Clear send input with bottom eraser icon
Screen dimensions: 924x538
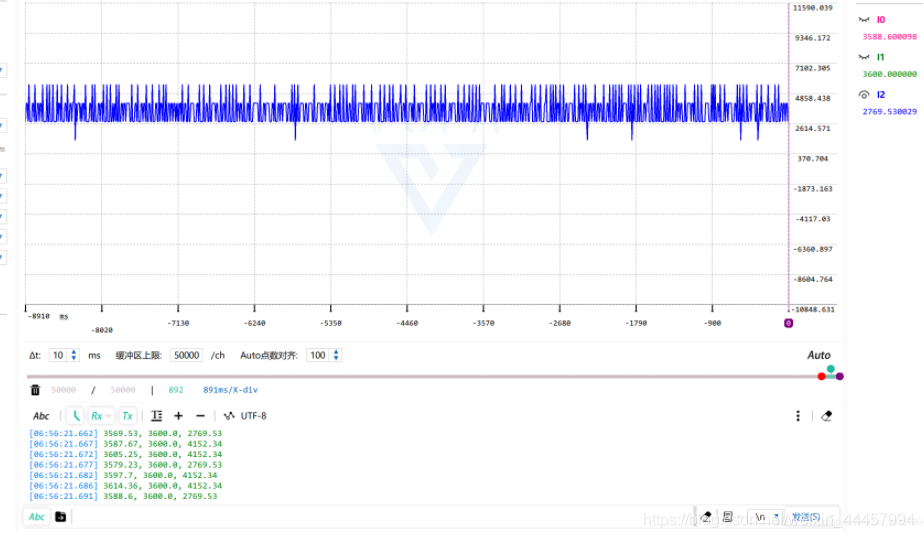pos(706,517)
